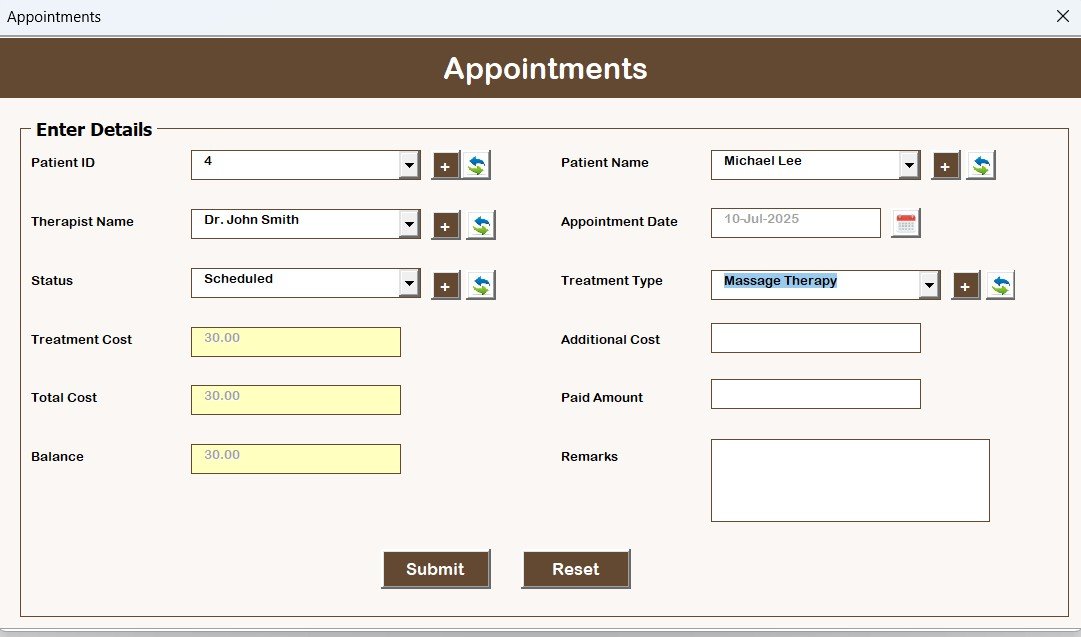
Task: Click the Enter Details group heading
Action: point(94,130)
